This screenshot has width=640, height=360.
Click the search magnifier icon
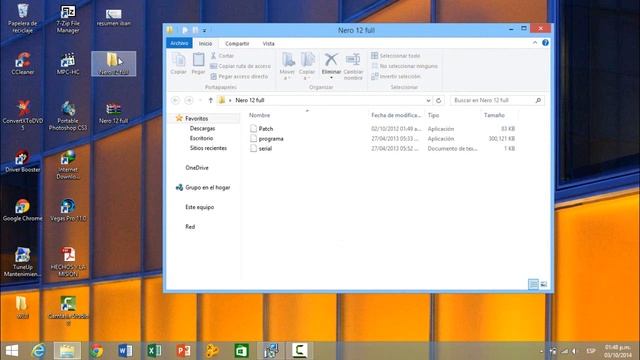[538, 100]
